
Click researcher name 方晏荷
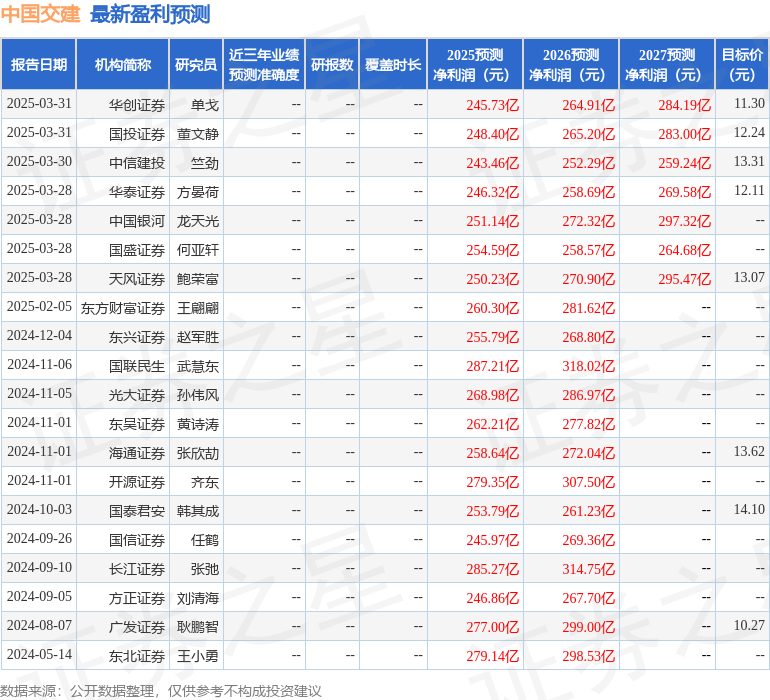coord(198,192)
